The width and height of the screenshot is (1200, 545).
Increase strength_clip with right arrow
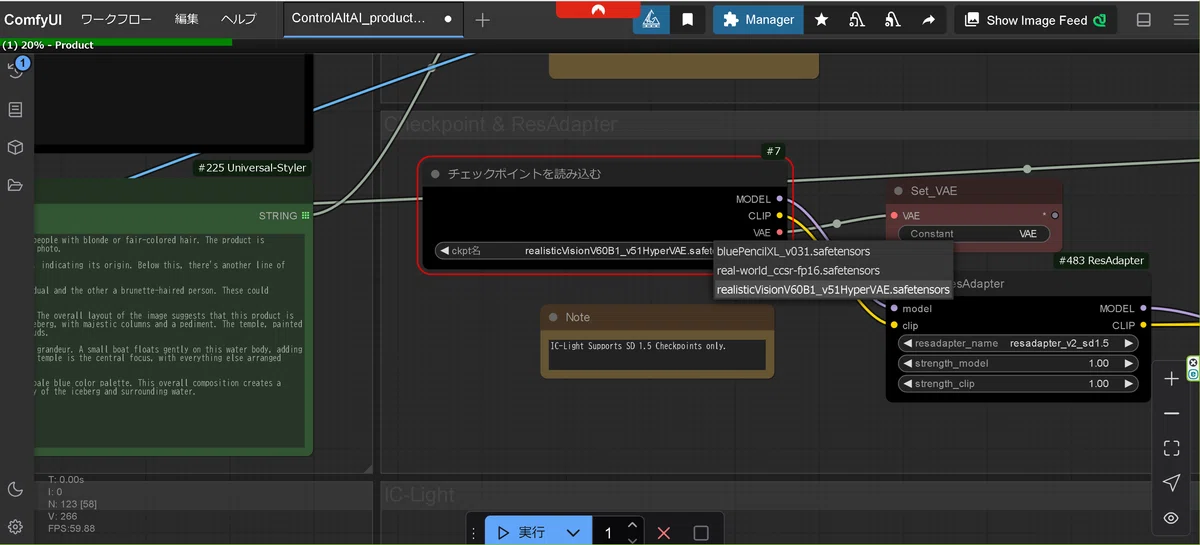click(x=1129, y=384)
